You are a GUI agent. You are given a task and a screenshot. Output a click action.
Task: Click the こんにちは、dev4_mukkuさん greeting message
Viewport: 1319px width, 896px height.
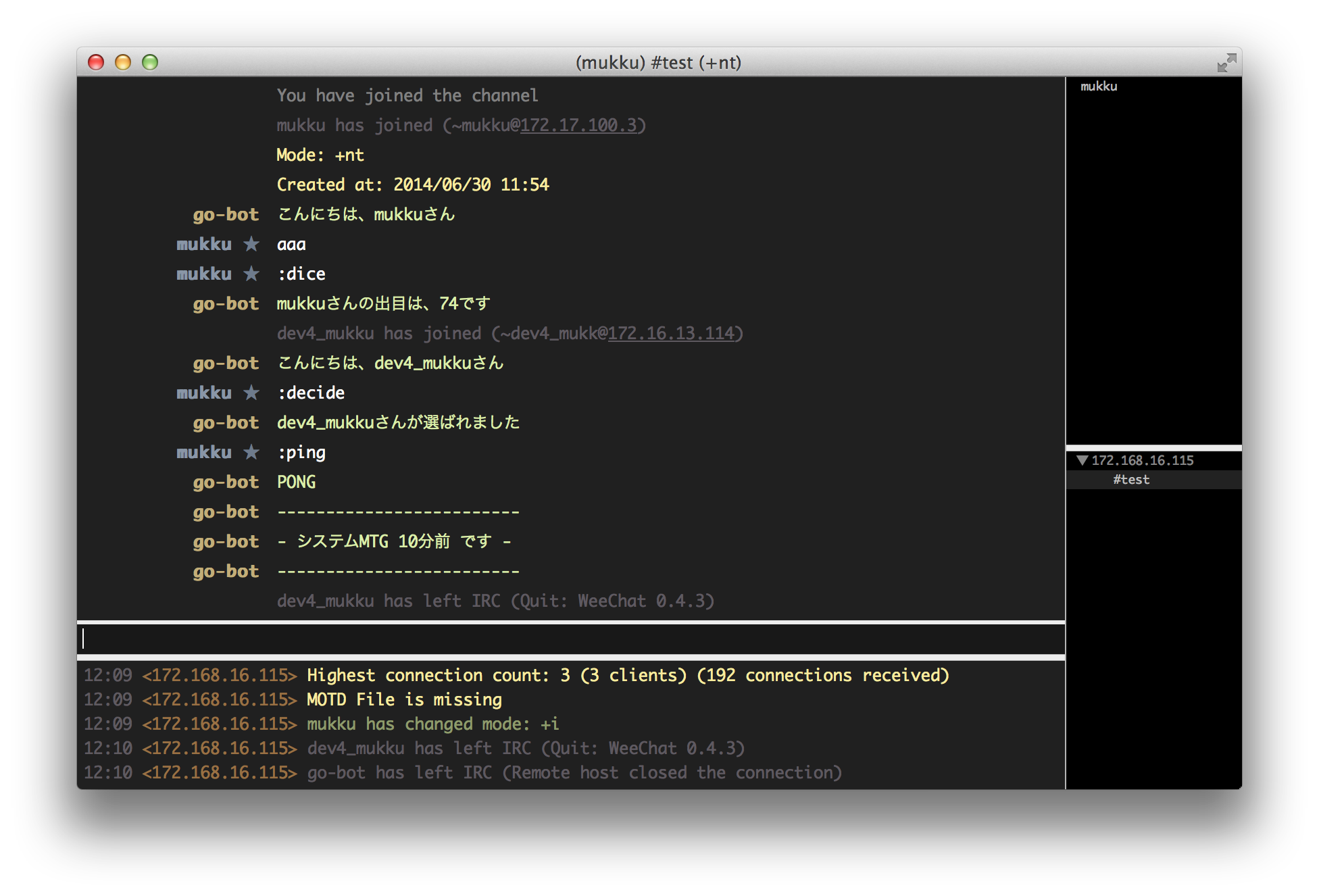coord(390,363)
